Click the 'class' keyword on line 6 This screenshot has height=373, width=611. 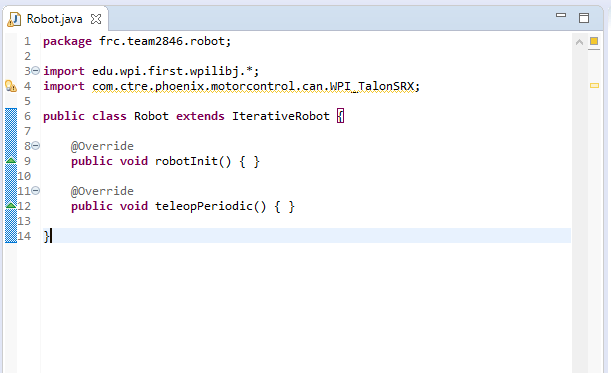click(109, 116)
